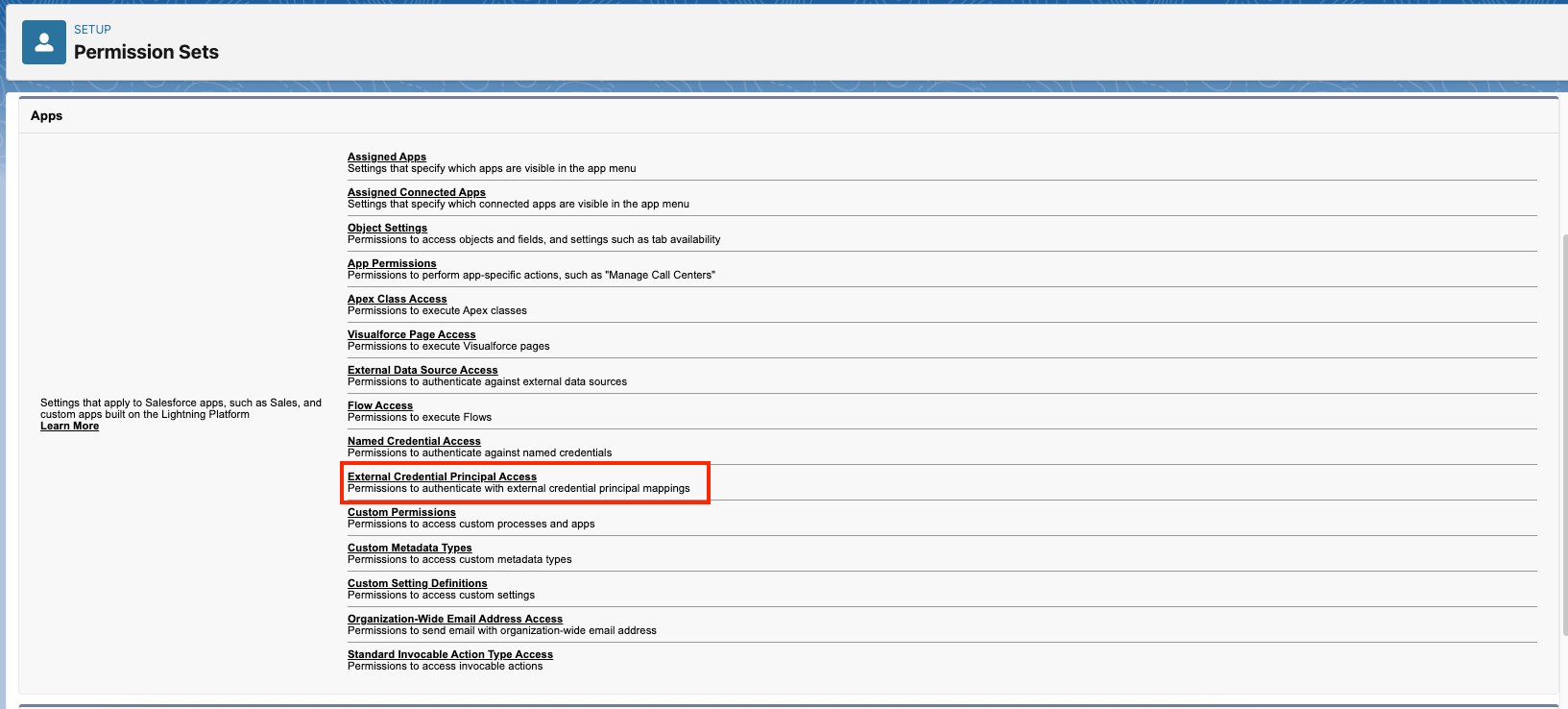Open Custom Permissions link
1568x709 pixels.
pos(401,512)
